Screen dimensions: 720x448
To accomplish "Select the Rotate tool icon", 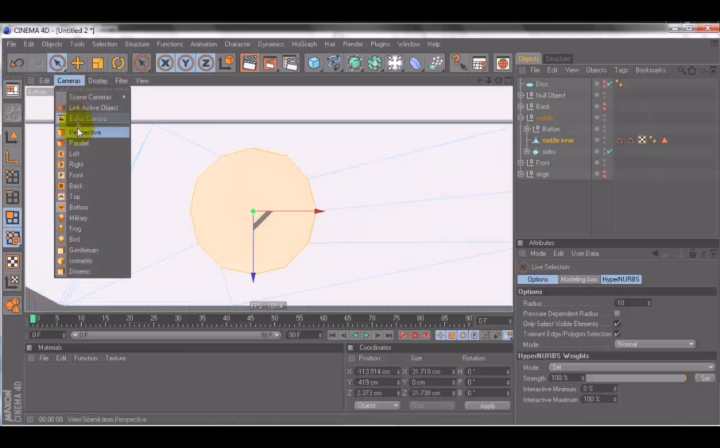I will [118, 63].
